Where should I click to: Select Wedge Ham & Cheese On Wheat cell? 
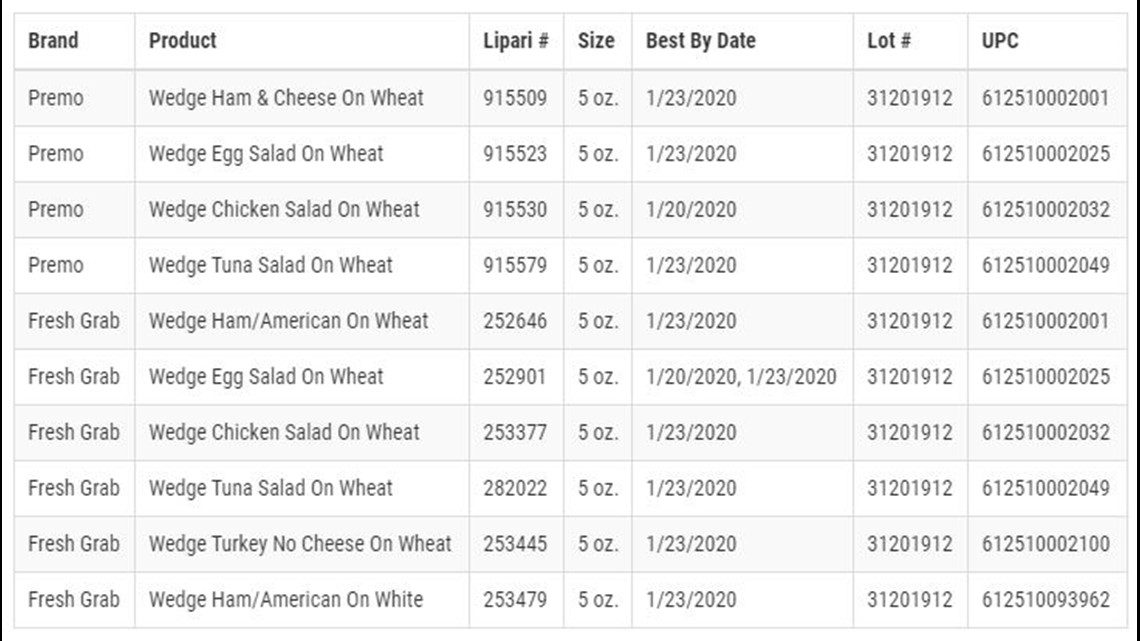coord(286,98)
